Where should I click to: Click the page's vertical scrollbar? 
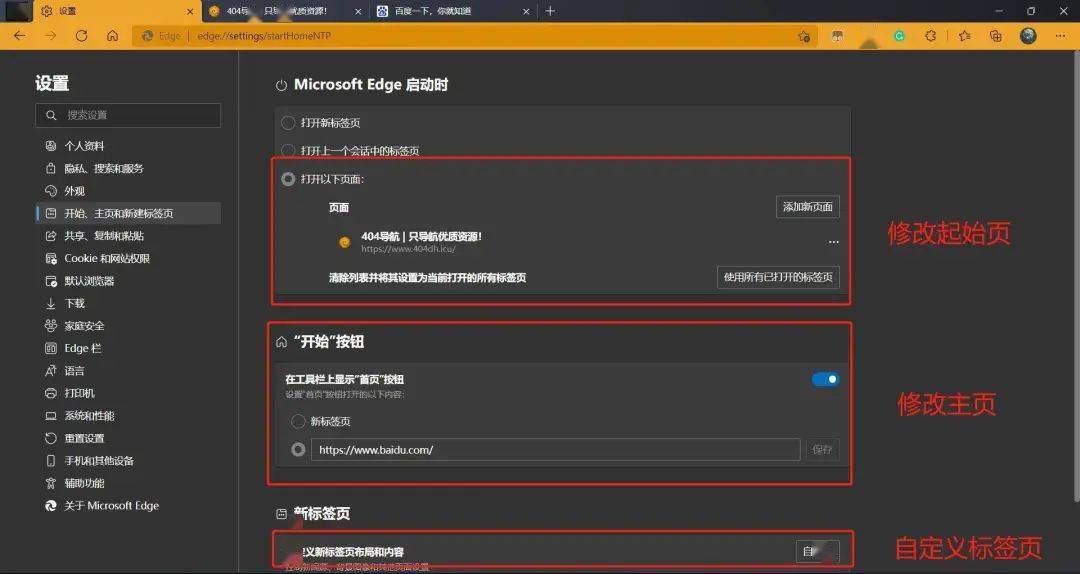click(1076, 276)
